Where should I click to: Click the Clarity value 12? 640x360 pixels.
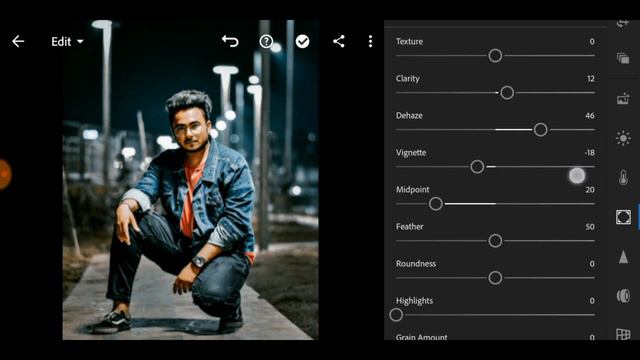point(591,78)
